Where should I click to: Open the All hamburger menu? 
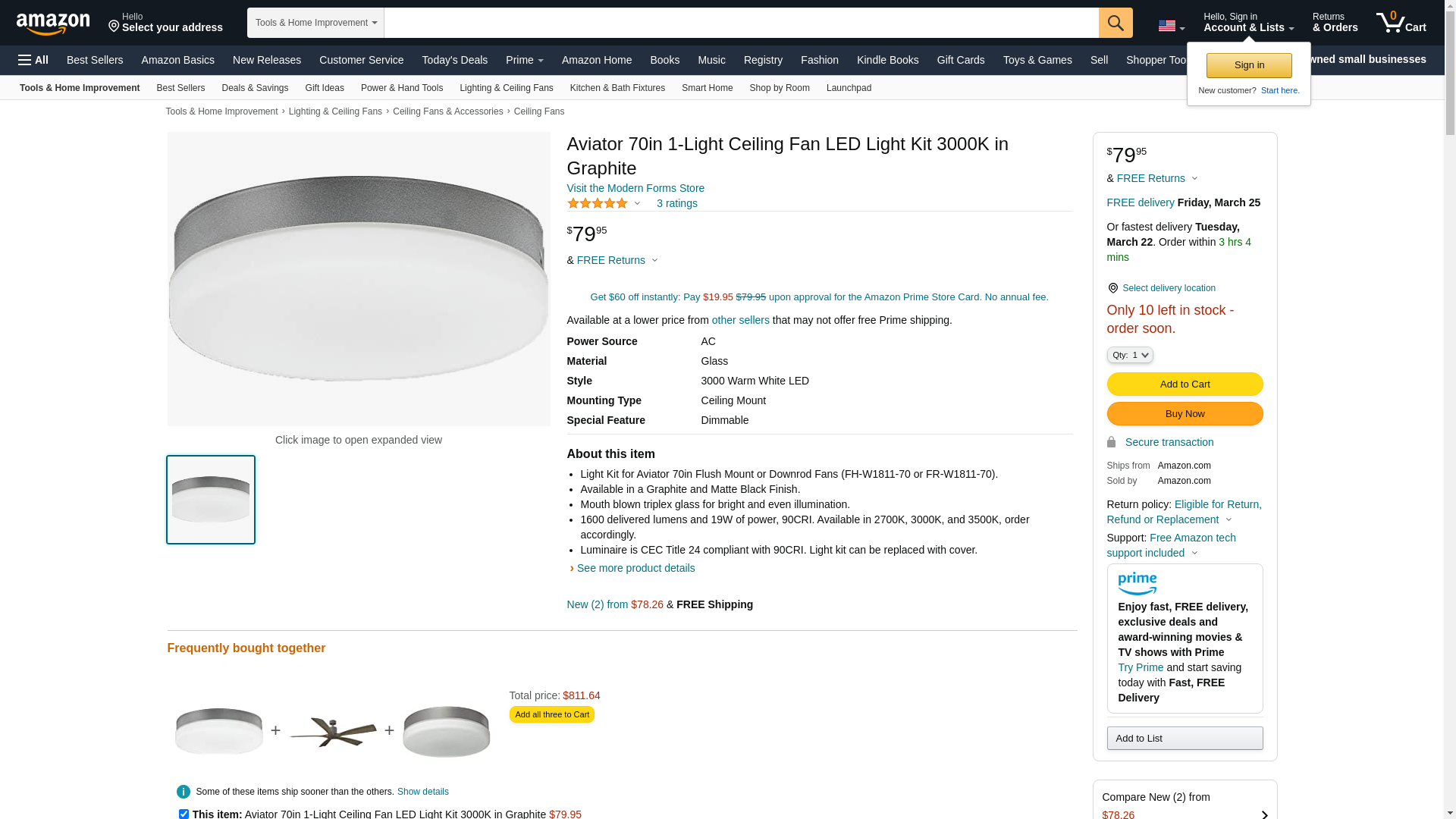[x=33, y=60]
